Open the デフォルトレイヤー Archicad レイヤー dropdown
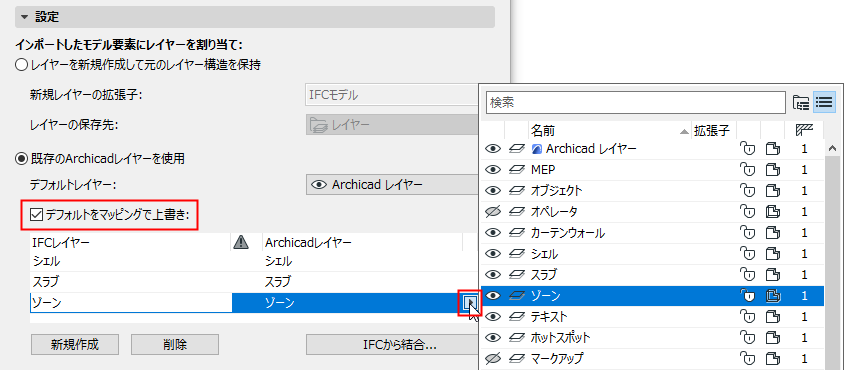This screenshot has width=844, height=370. (x=392, y=184)
